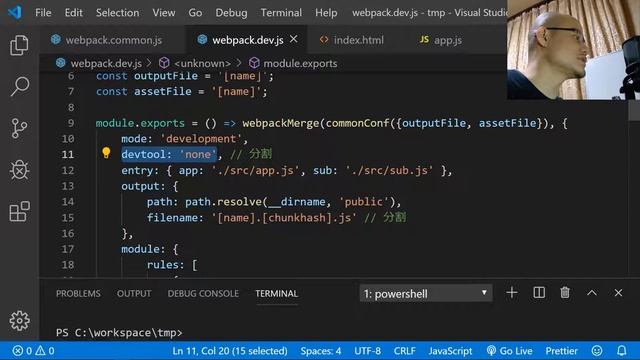Click the feedback smiley icon
This screenshot has width=640, height=360.
point(597,351)
